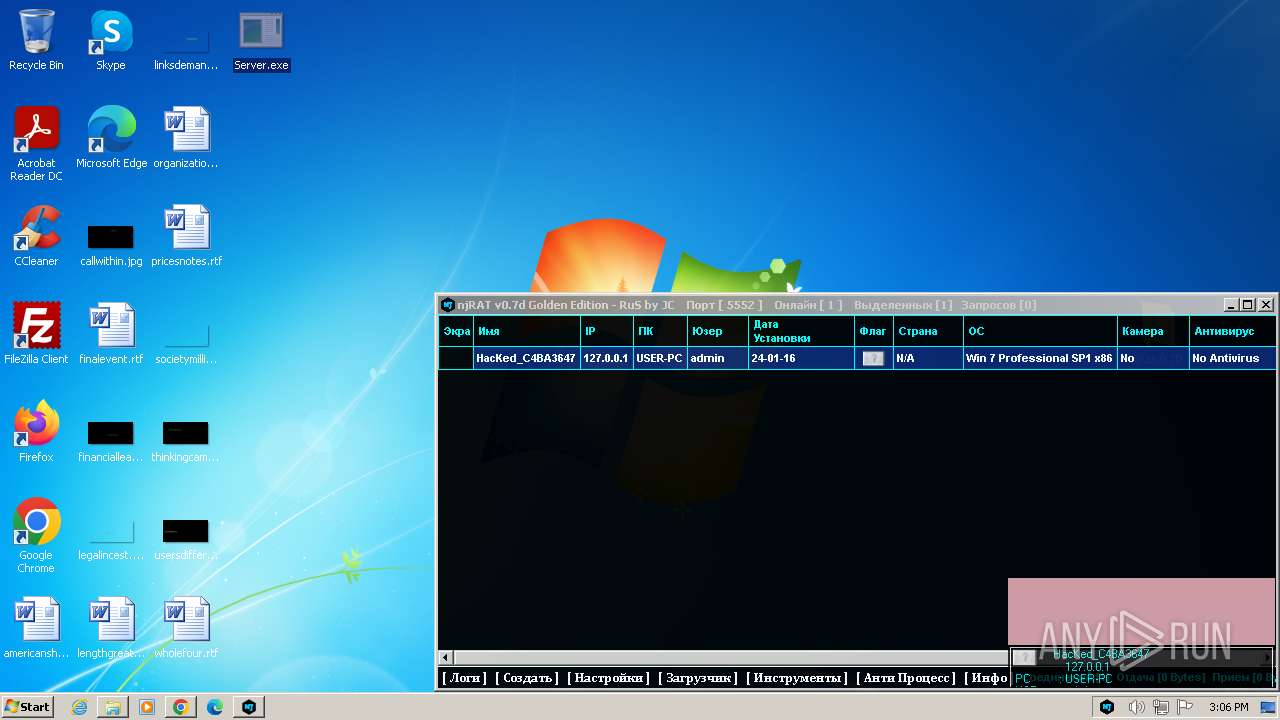1280x720 pixels.
Task: Select pricesnotes.rtf document
Action: coord(186,236)
